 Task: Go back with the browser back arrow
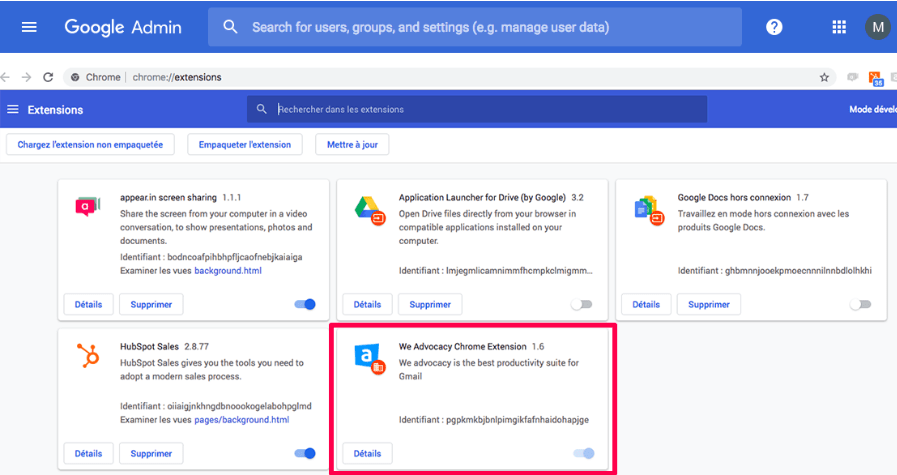point(5,77)
